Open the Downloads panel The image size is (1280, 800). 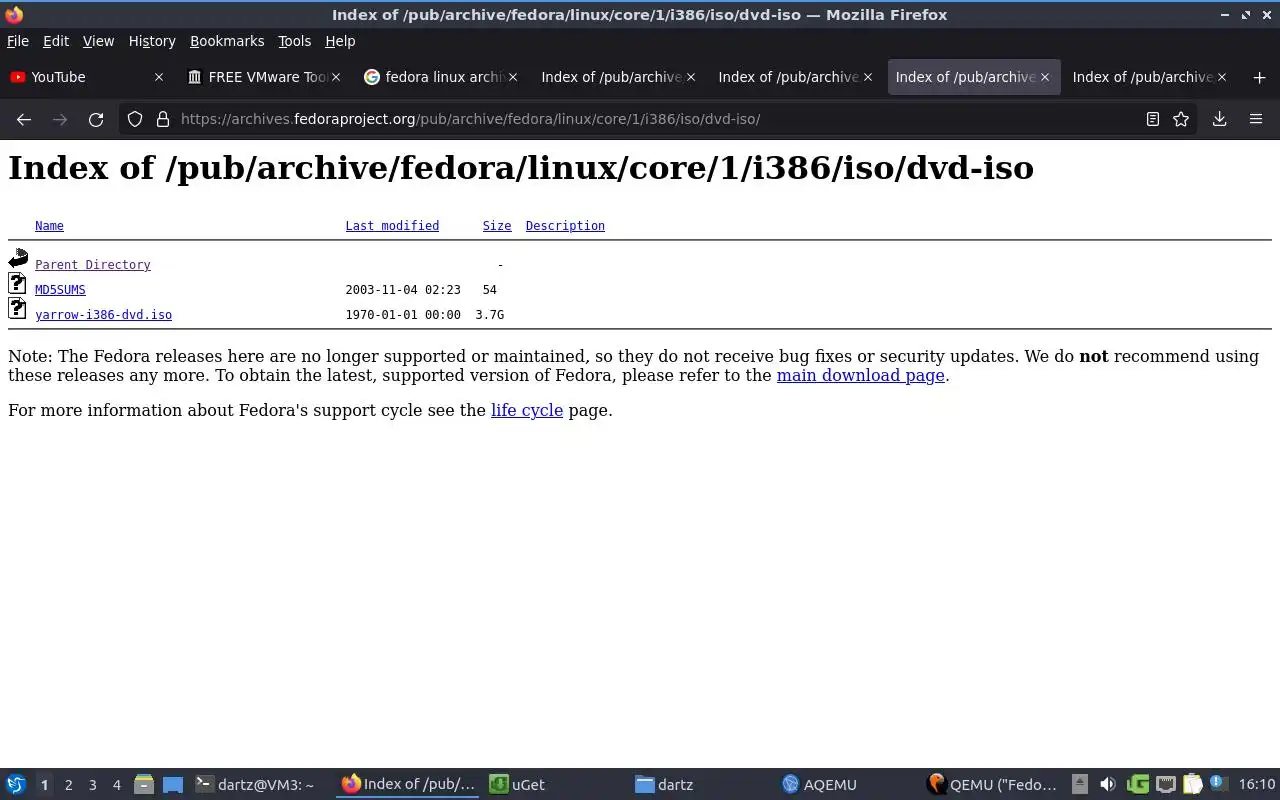[1219, 119]
